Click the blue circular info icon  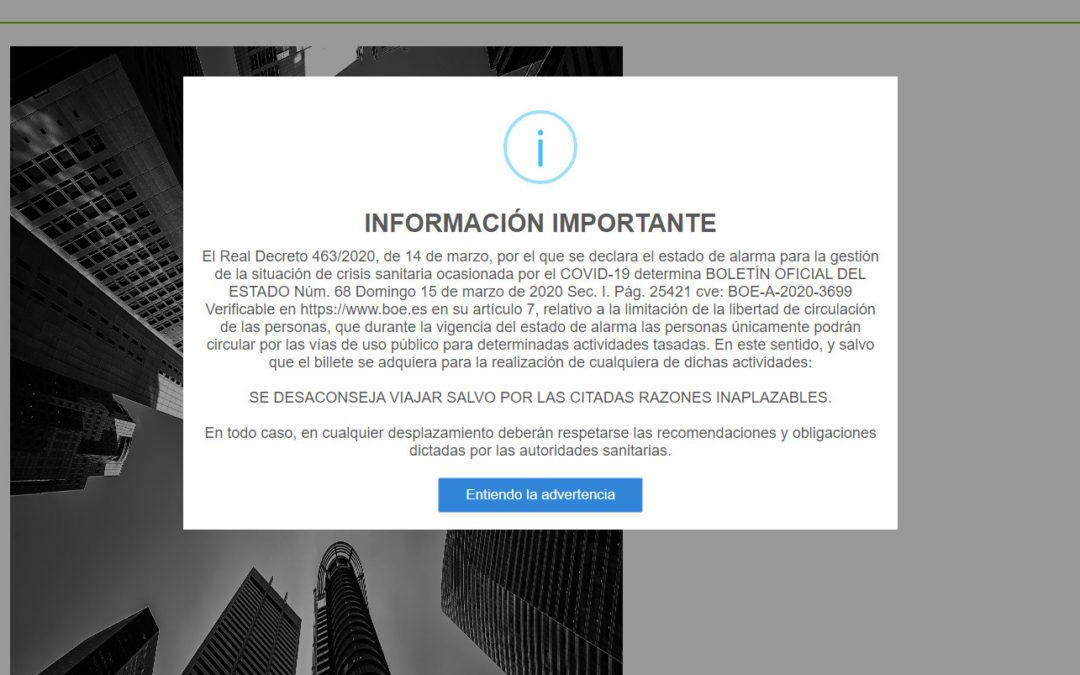pyautogui.click(x=540, y=145)
